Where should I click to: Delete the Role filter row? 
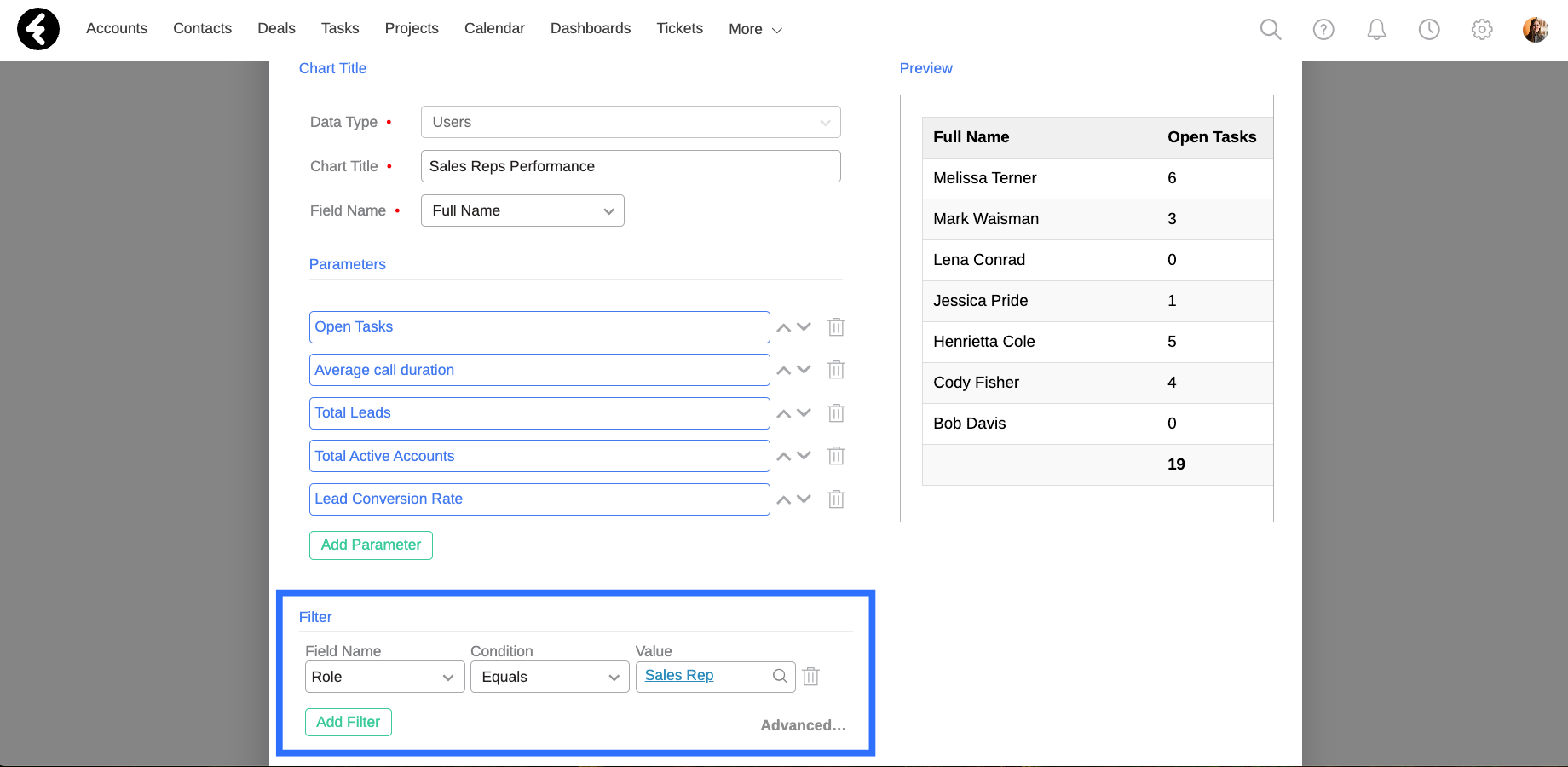pos(810,676)
